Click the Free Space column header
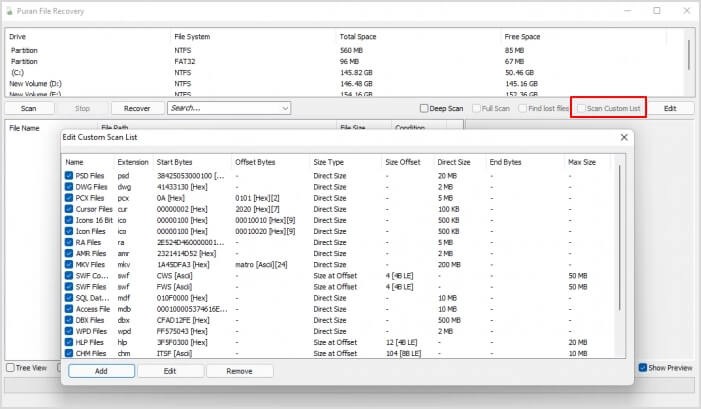This screenshot has height=409, width=701. 522,37
